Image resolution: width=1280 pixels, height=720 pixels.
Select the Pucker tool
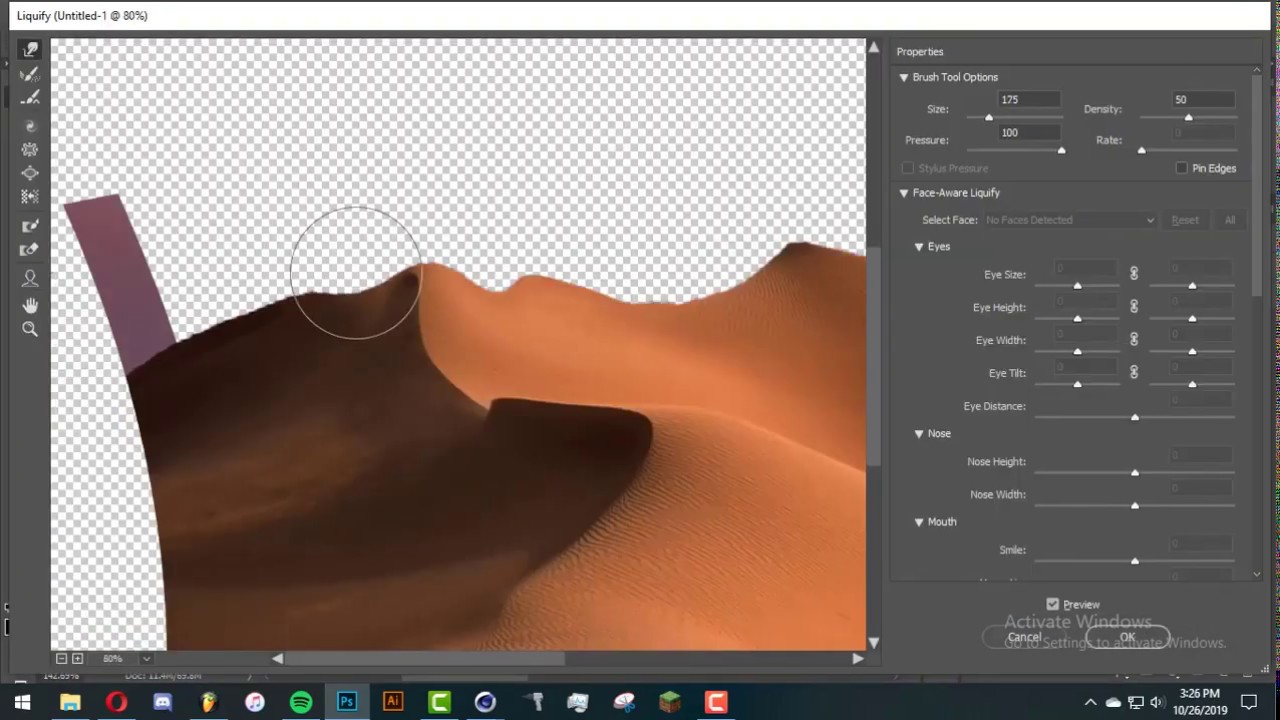click(30, 149)
